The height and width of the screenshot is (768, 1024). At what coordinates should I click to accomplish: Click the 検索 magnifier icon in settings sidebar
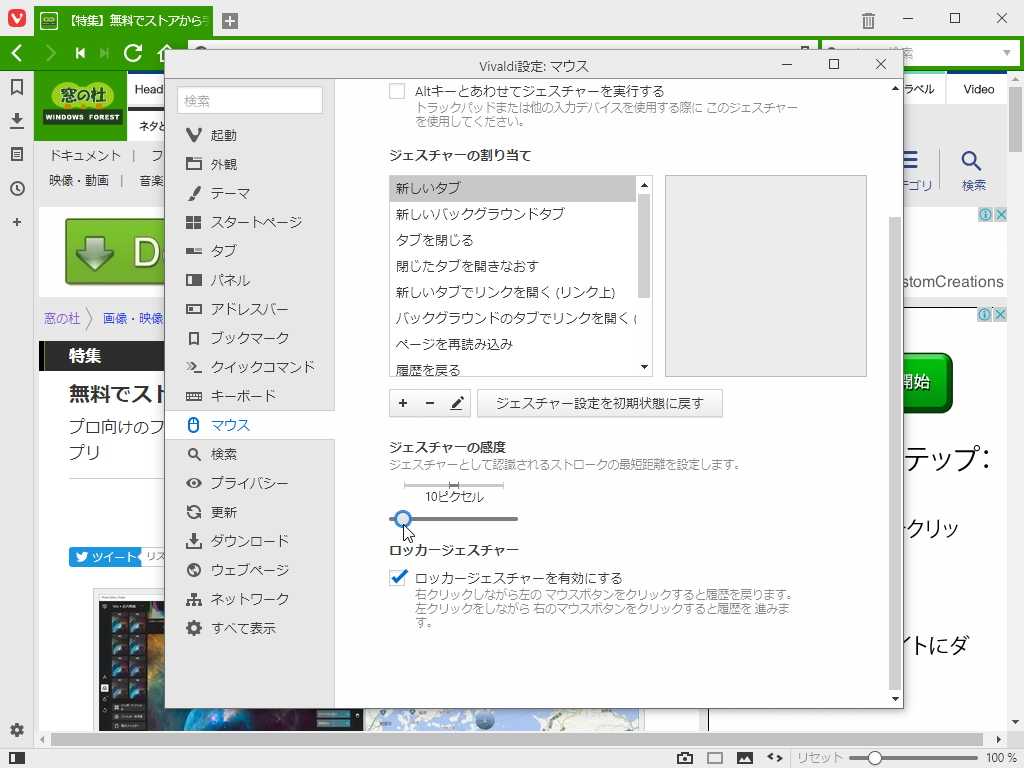pyautogui.click(x=194, y=454)
